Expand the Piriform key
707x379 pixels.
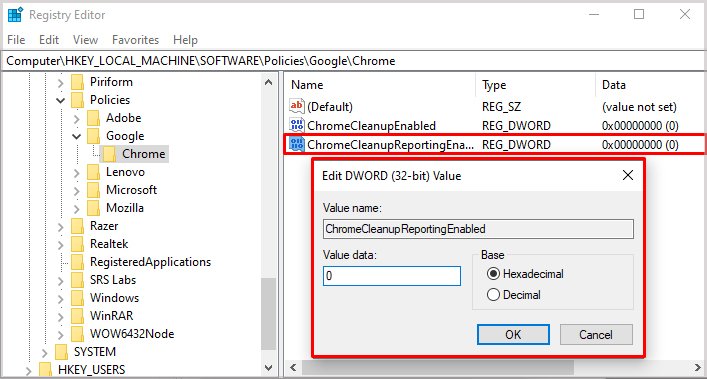[60, 83]
